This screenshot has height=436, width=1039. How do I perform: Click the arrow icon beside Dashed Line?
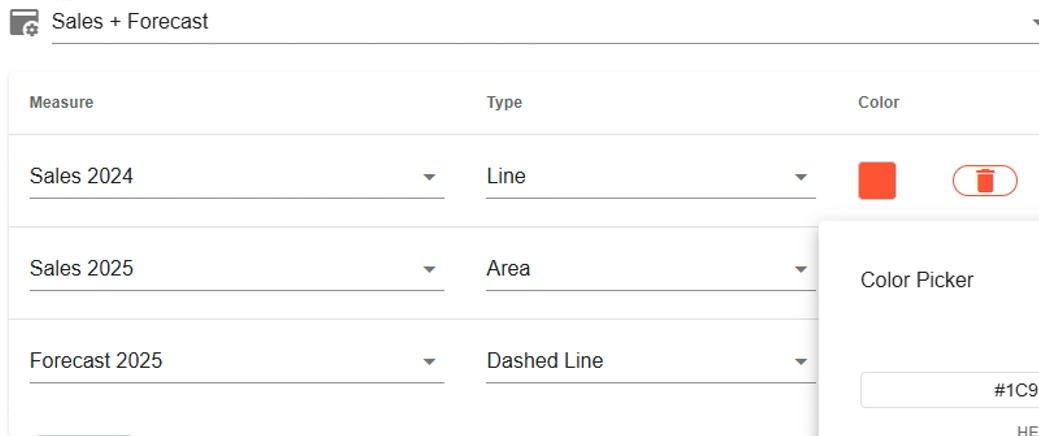[800, 362]
